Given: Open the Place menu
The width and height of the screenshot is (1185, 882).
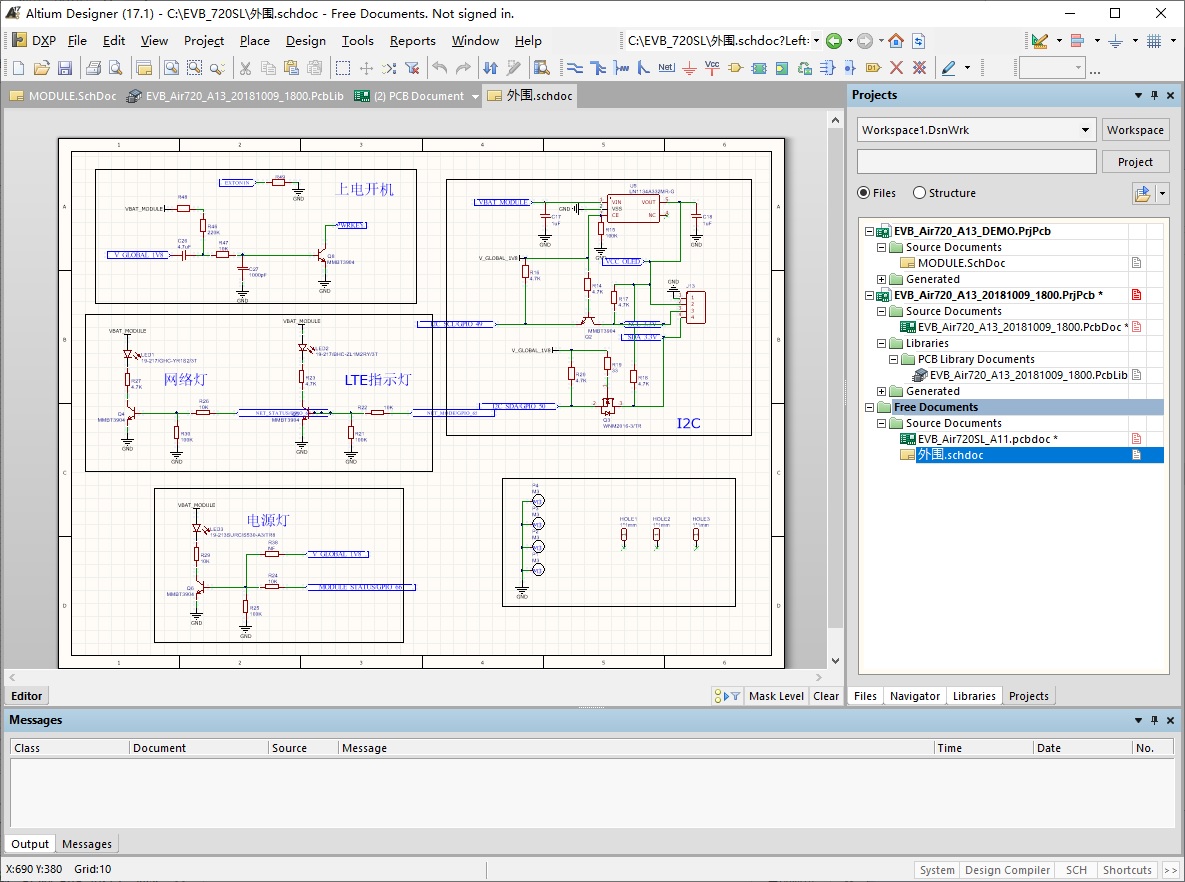Looking at the screenshot, I should coord(255,41).
